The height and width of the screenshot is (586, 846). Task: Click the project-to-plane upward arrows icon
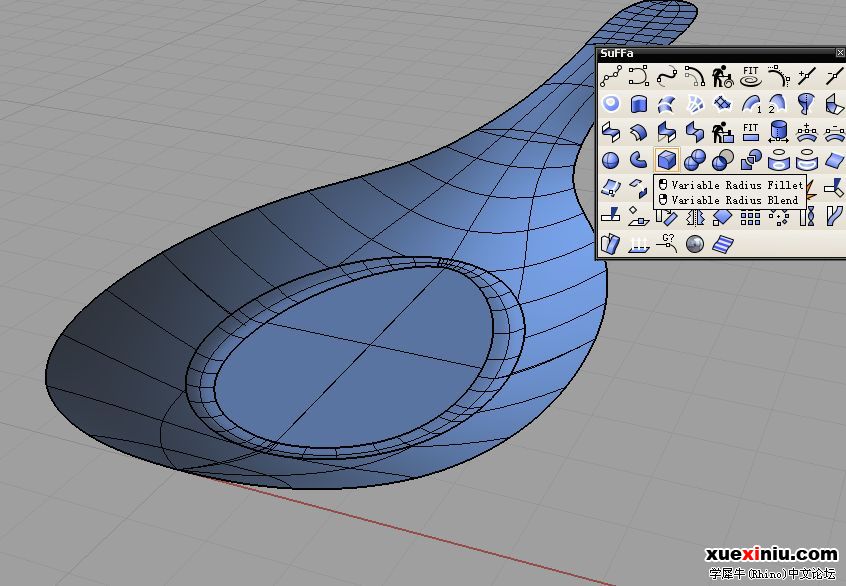click(x=639, y=244)
